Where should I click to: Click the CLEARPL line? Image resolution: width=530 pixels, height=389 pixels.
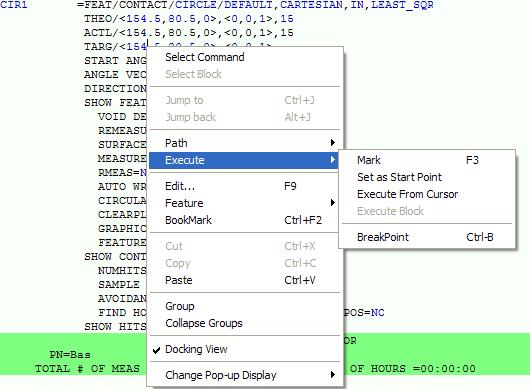pos(122,215)
